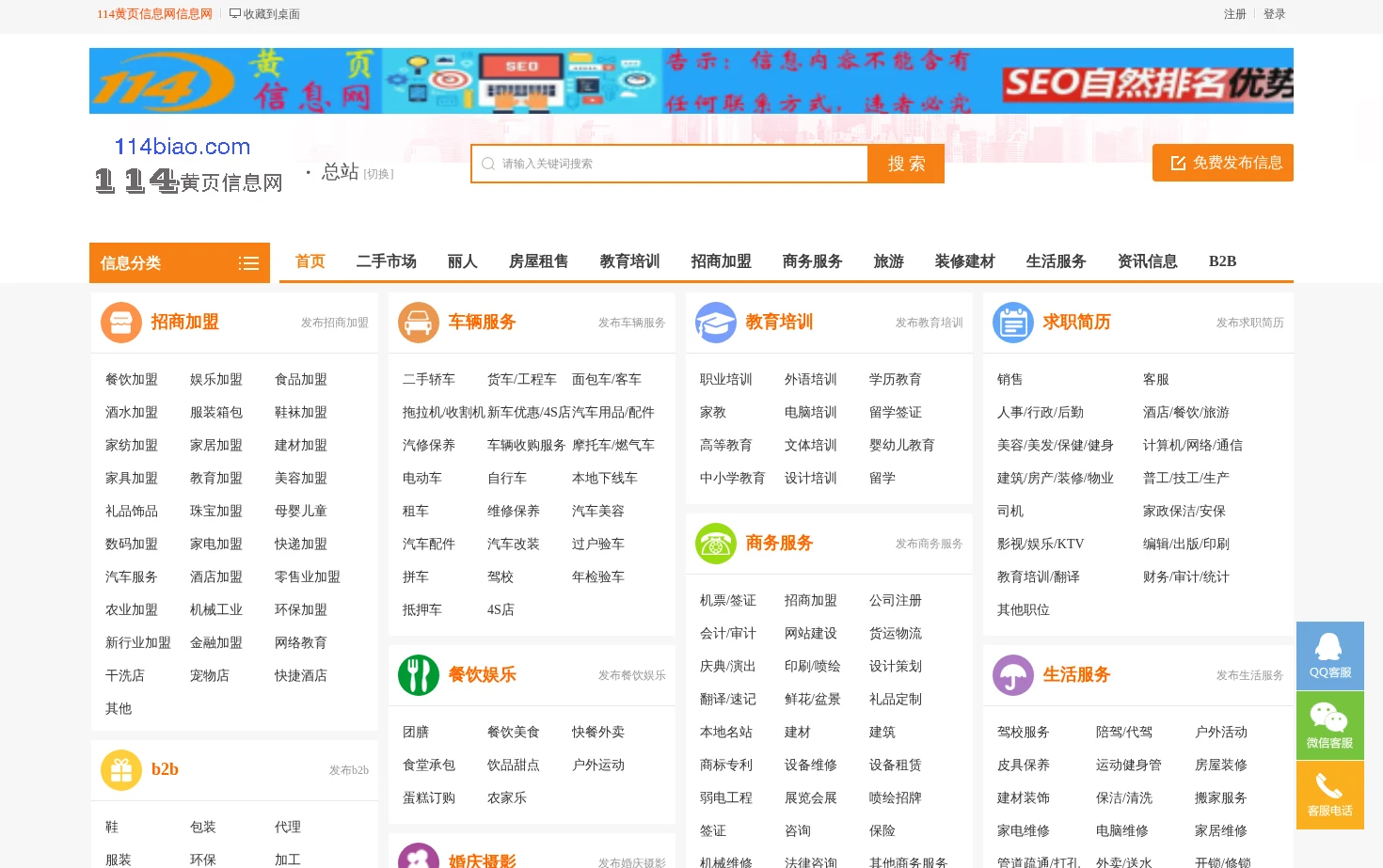Screen dimensions: 1383x868
Task: Expand the 信息分类 category menu
Action: pyautogui.click(x=180, y=263)
